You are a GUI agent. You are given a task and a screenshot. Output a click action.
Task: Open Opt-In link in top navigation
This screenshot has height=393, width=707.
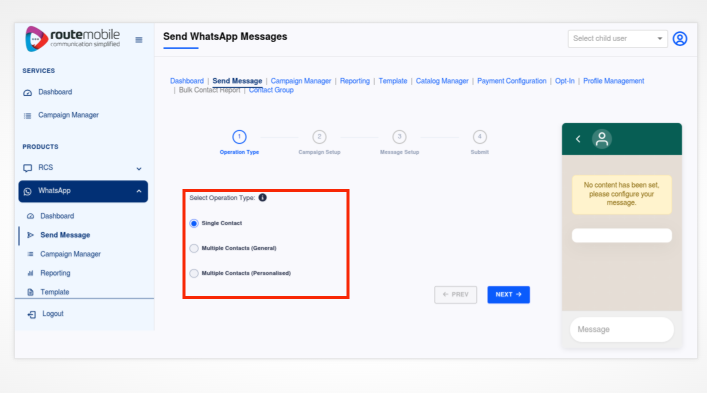pyautogui.click(x=565, y=81)
